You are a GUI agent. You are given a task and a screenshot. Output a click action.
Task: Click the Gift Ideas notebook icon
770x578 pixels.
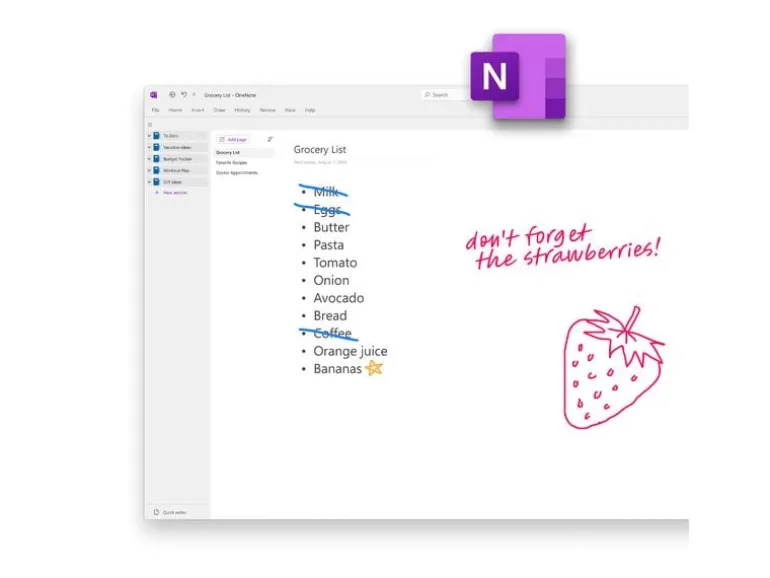(x=157, y=182)
